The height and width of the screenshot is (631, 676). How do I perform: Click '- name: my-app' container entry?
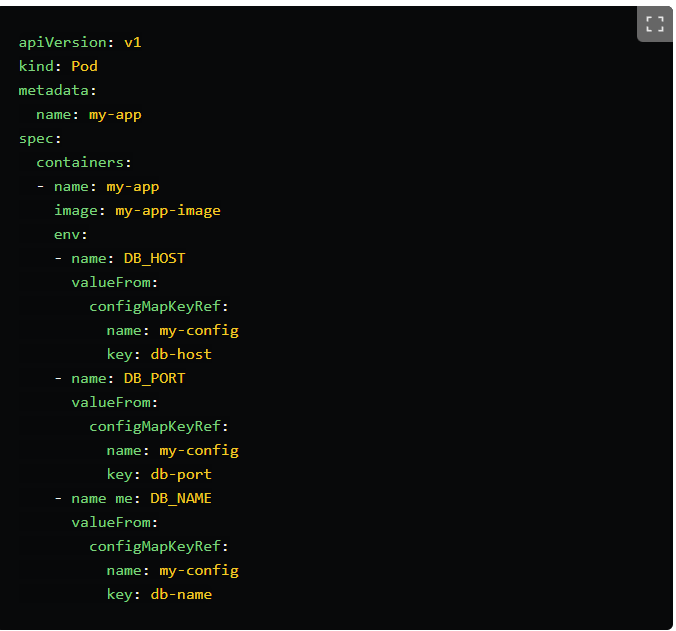98,187
